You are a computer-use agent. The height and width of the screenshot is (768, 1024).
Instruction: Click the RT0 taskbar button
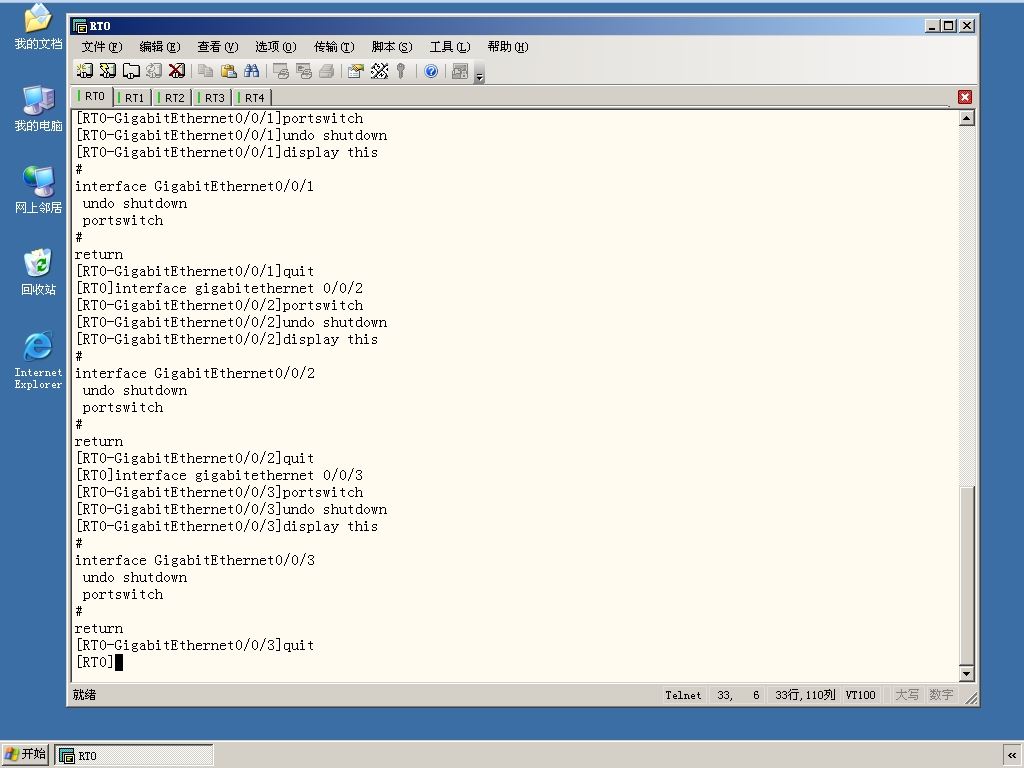134,755
